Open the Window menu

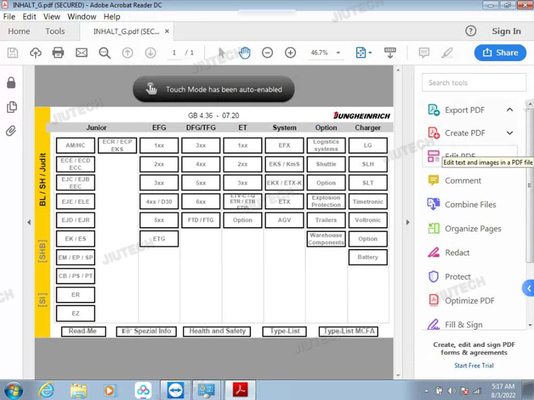tap(82, 17)
